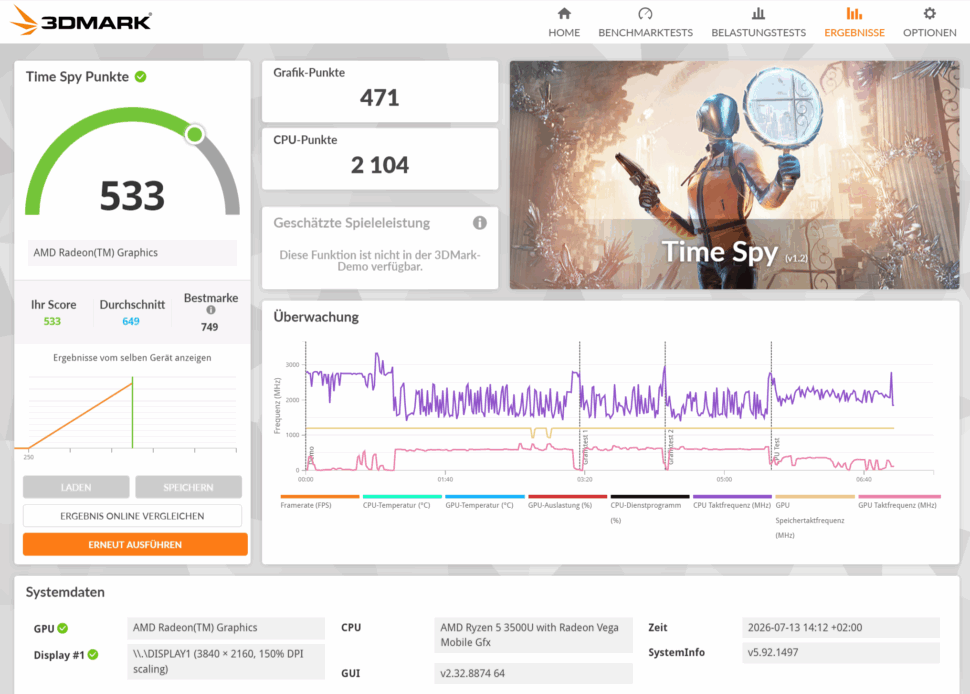Toggle CPU-Dienstprogramm legend swatch
Viewport: 970px width, 694px height.
coord(650,496)
